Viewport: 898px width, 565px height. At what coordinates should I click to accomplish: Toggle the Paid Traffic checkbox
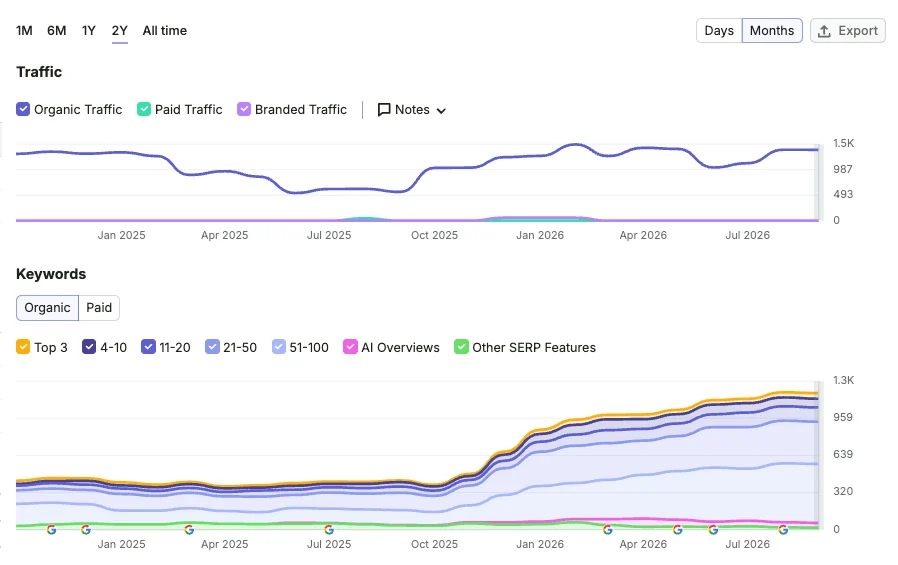click(x=144, y=109)
